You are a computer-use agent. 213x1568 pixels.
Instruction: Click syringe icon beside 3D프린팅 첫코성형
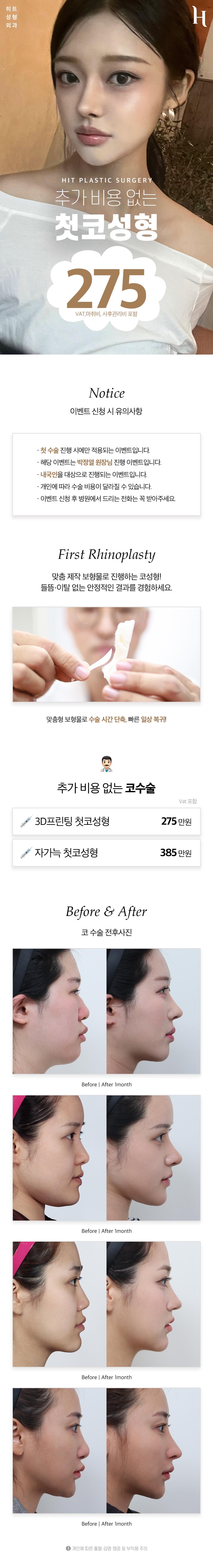[26, 822]
